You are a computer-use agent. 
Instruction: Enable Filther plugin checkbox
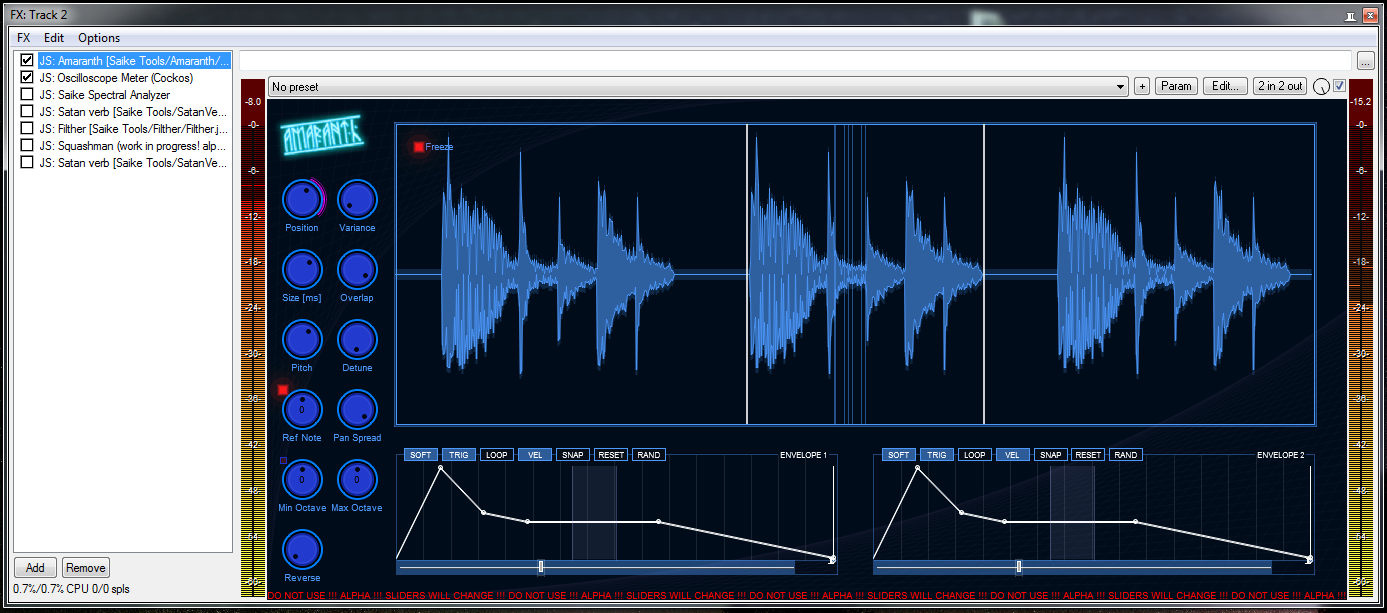[x=27, y=128]
